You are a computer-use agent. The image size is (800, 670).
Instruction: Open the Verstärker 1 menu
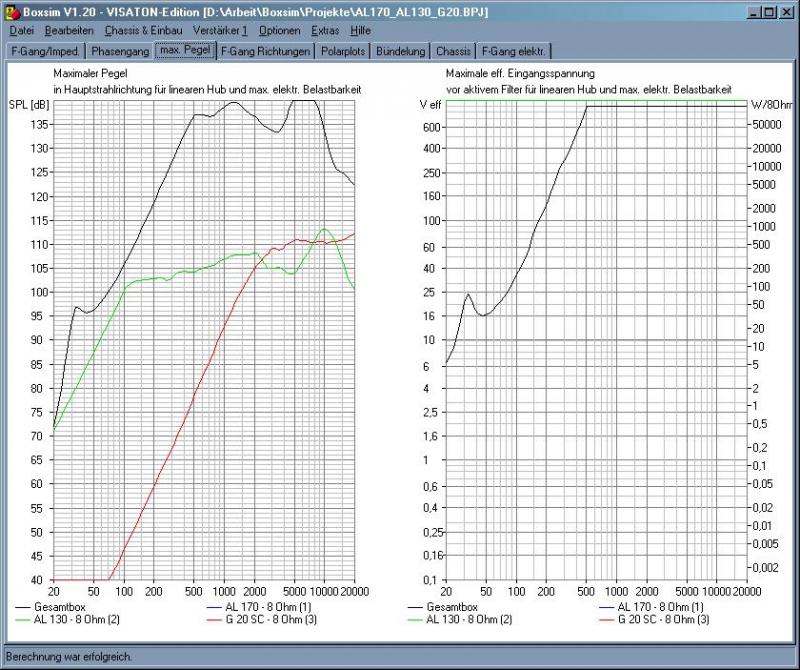(220, 31)
